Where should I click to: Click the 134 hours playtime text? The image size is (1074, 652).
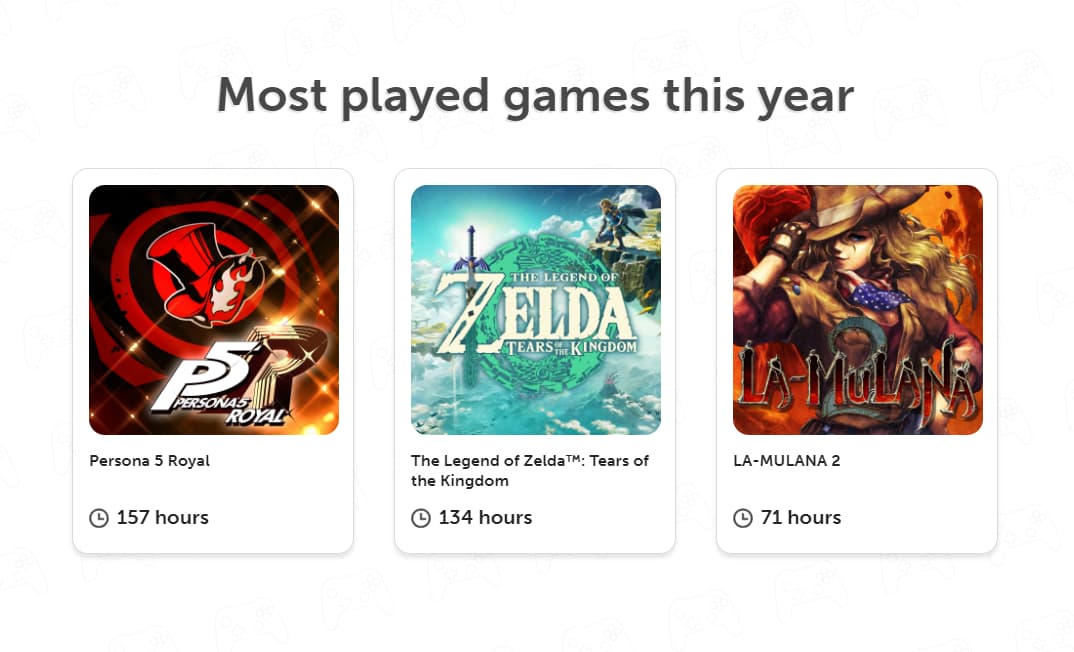pos(485,518)
